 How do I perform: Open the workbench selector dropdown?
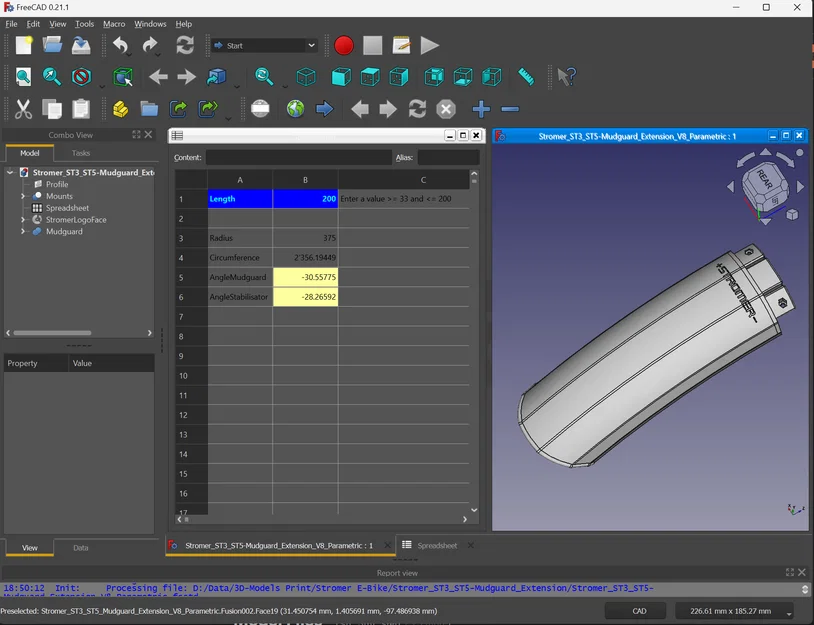coord(265,46)
